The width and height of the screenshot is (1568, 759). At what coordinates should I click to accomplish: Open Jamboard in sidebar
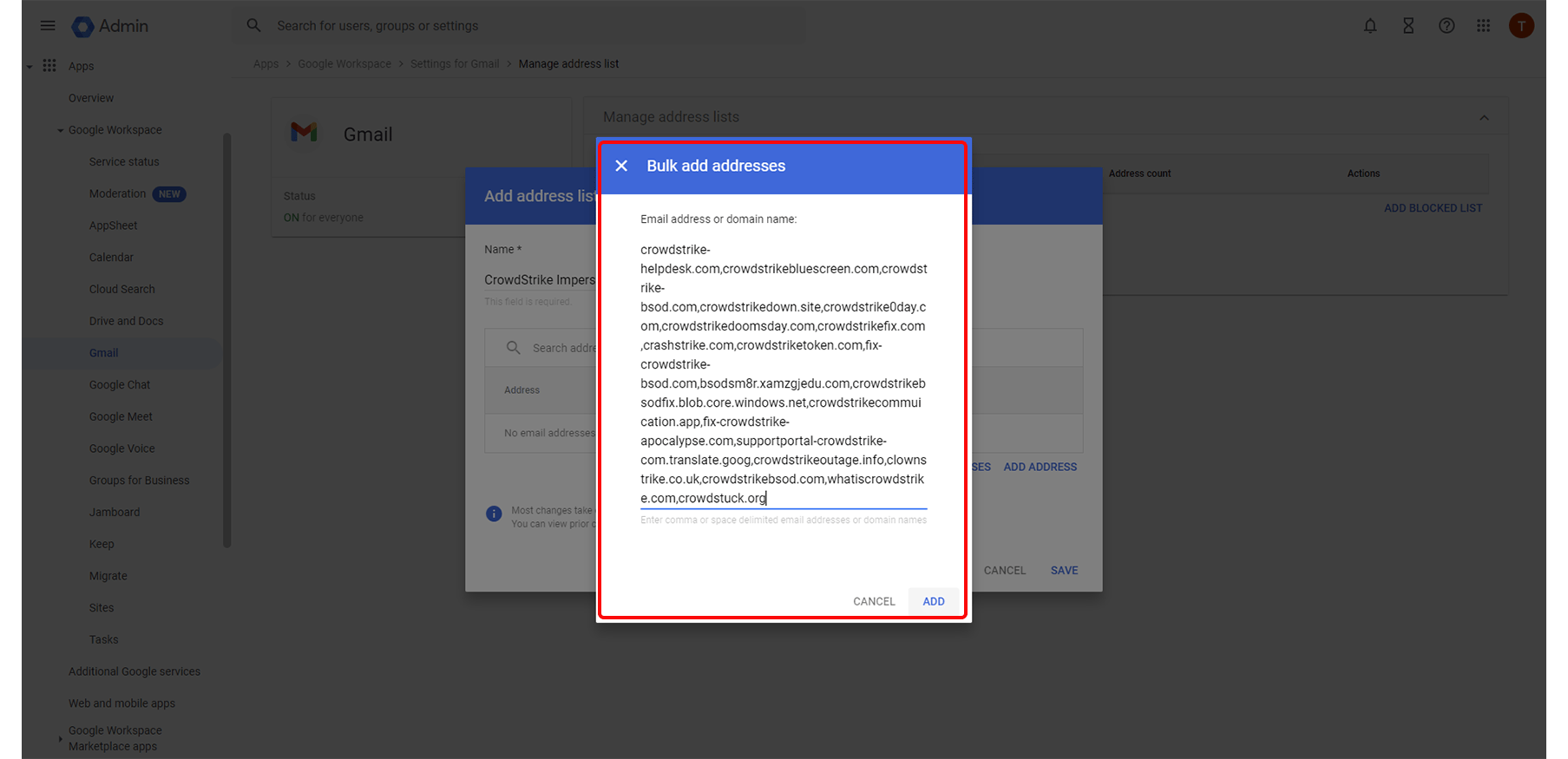pyautogui.click(x=115, y=513)
